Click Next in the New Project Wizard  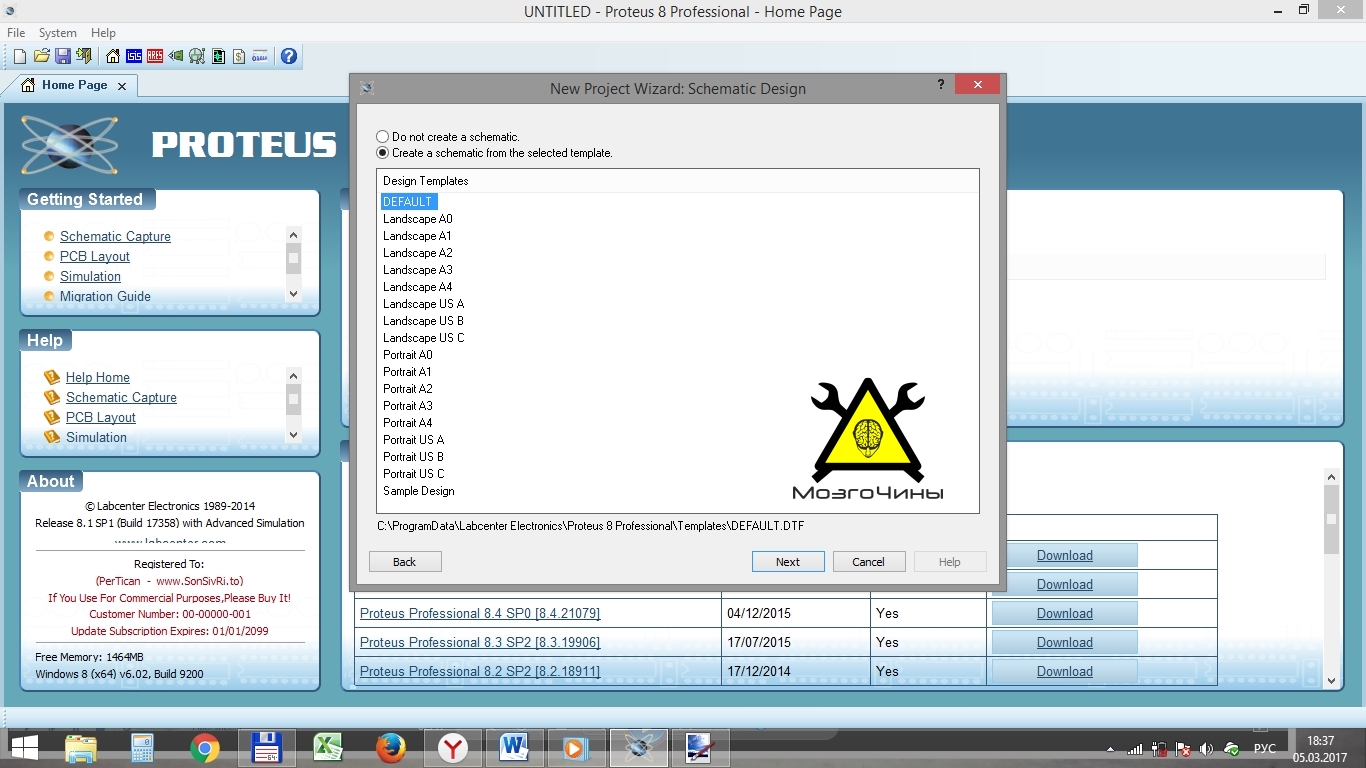[x=788, y=562]
